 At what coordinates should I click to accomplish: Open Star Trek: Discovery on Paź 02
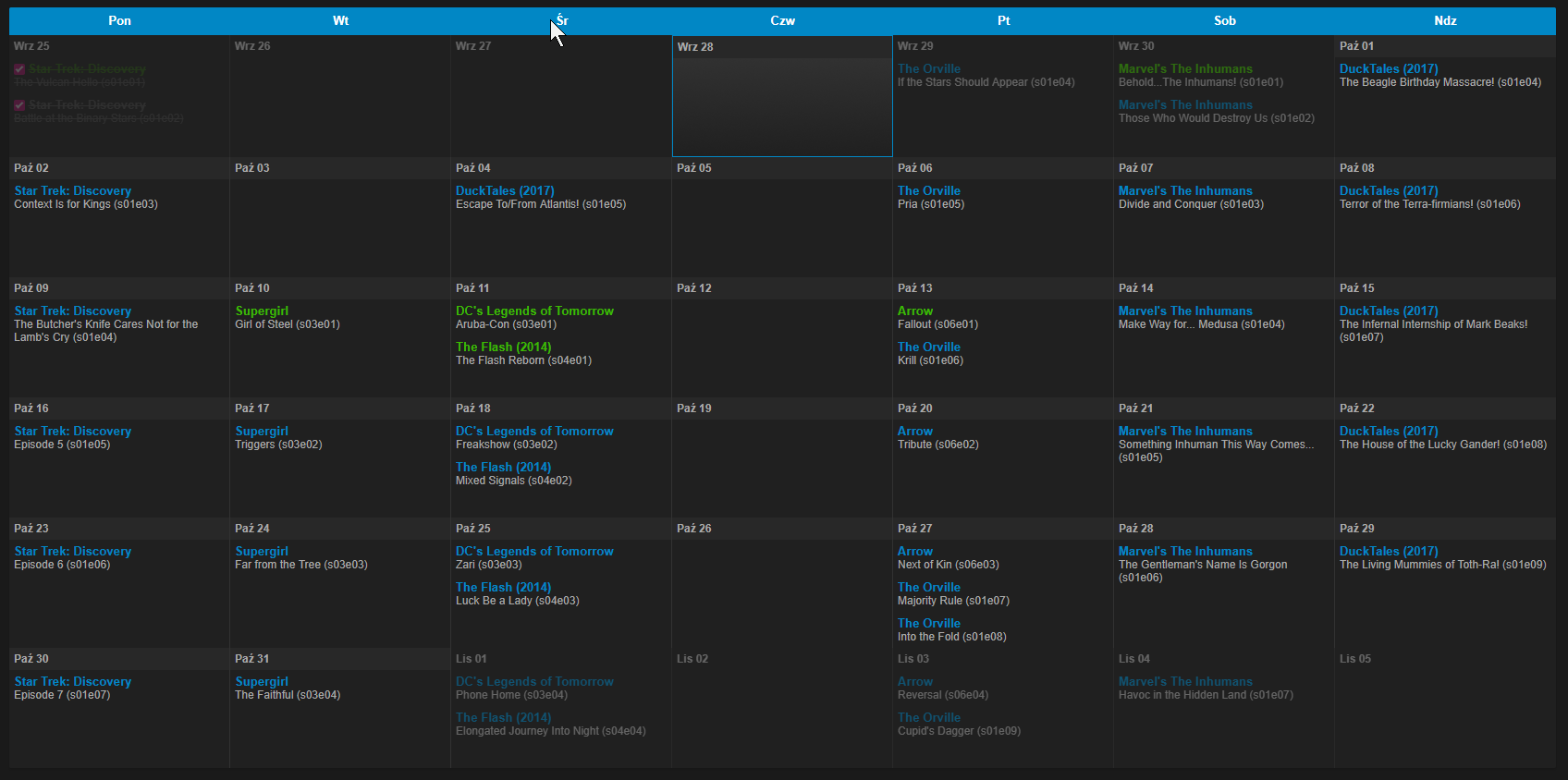click(x=72, y=190)
